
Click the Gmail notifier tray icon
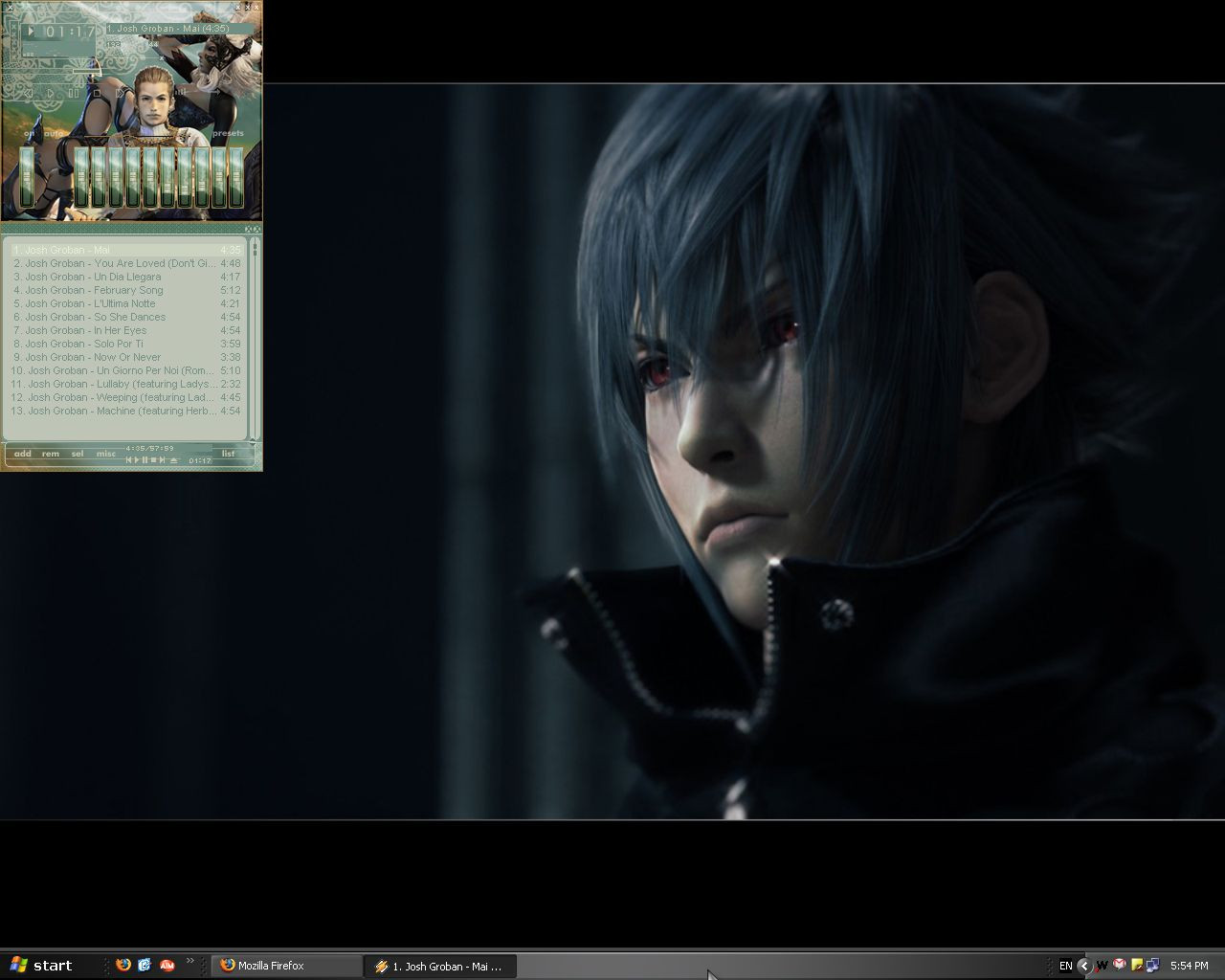(1119, 965)
